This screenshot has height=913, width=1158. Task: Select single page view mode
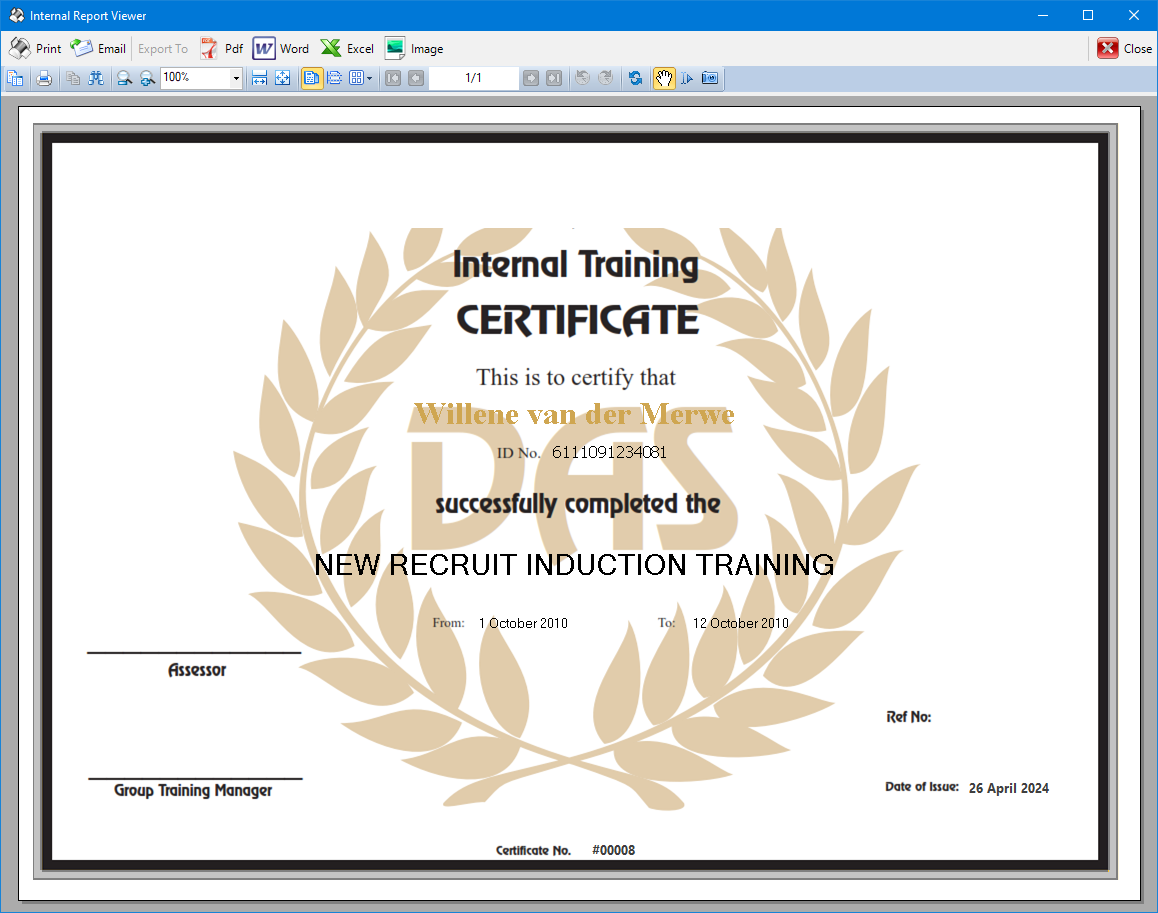(x=312, y=78)
